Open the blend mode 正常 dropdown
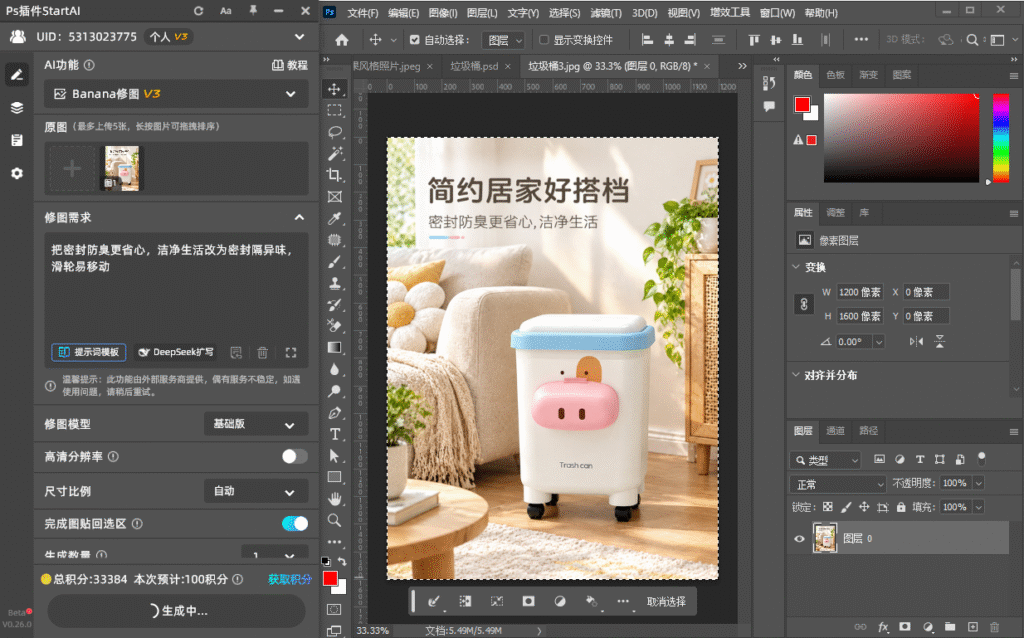 pos(838,484)
